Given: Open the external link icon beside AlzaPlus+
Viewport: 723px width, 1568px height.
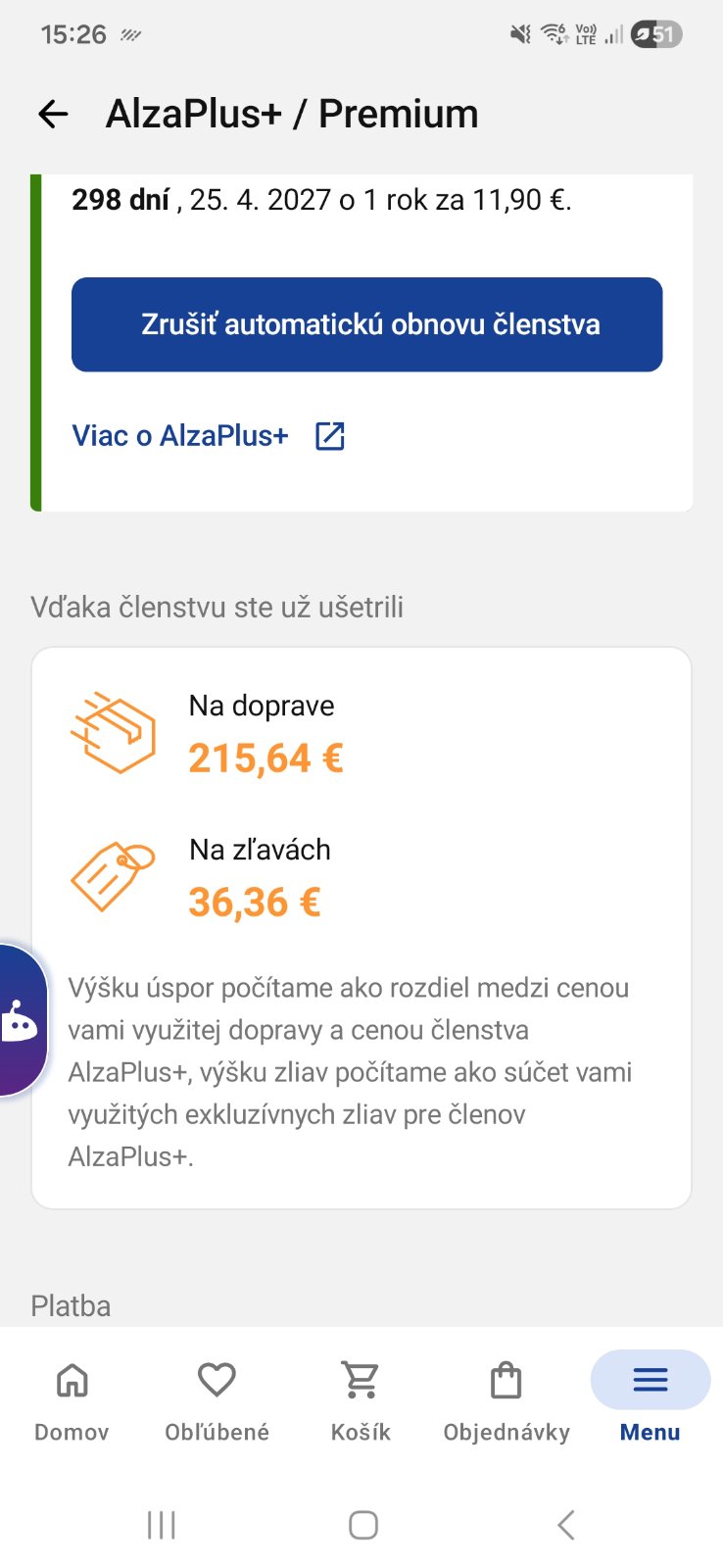Looking at the screenshot, I should click(x=330, y=436).
